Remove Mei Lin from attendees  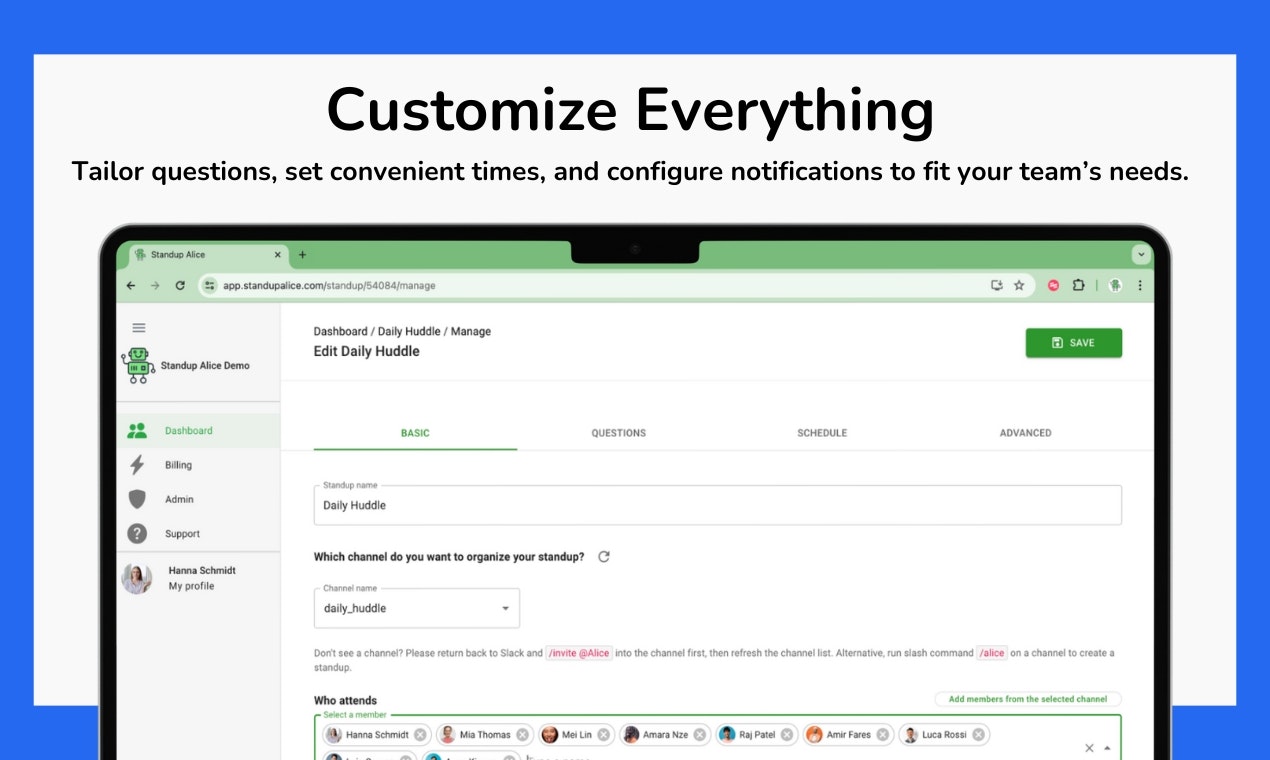click(603, 735)
